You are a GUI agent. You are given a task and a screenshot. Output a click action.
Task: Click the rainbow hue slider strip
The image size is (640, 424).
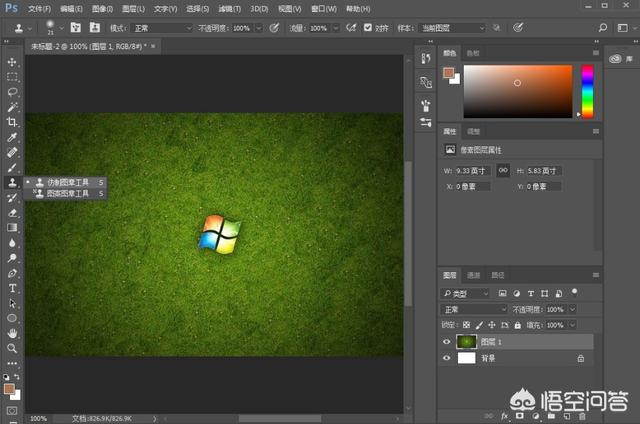coord(587,90)
